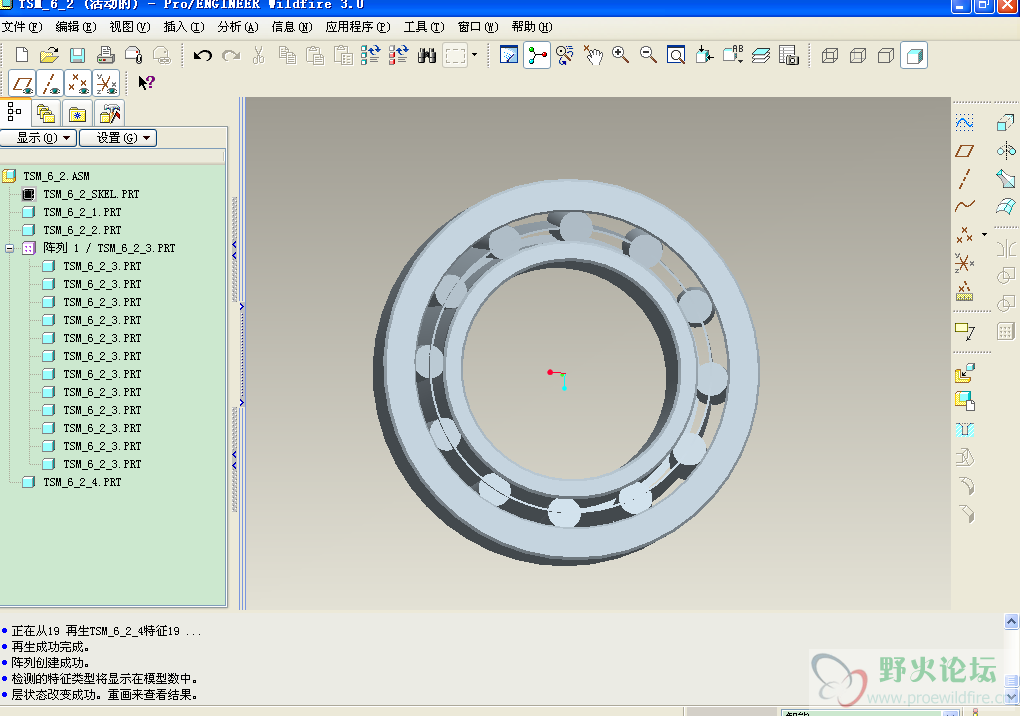1020x716 pixels.
Task: Open an existing file via the folder icon
Action: click(x=49, y=55)
